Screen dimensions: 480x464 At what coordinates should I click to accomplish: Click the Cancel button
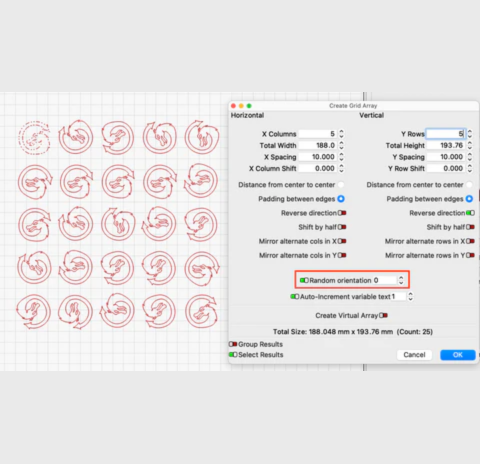(x=414, y=355)
